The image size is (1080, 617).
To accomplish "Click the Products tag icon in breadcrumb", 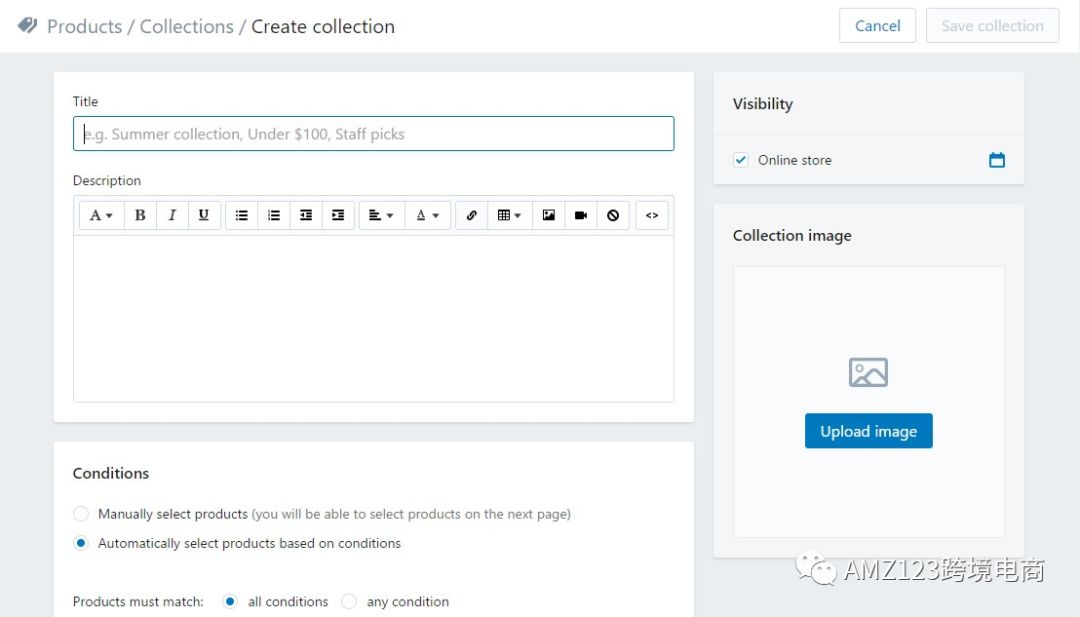I will tap(28, 25).
